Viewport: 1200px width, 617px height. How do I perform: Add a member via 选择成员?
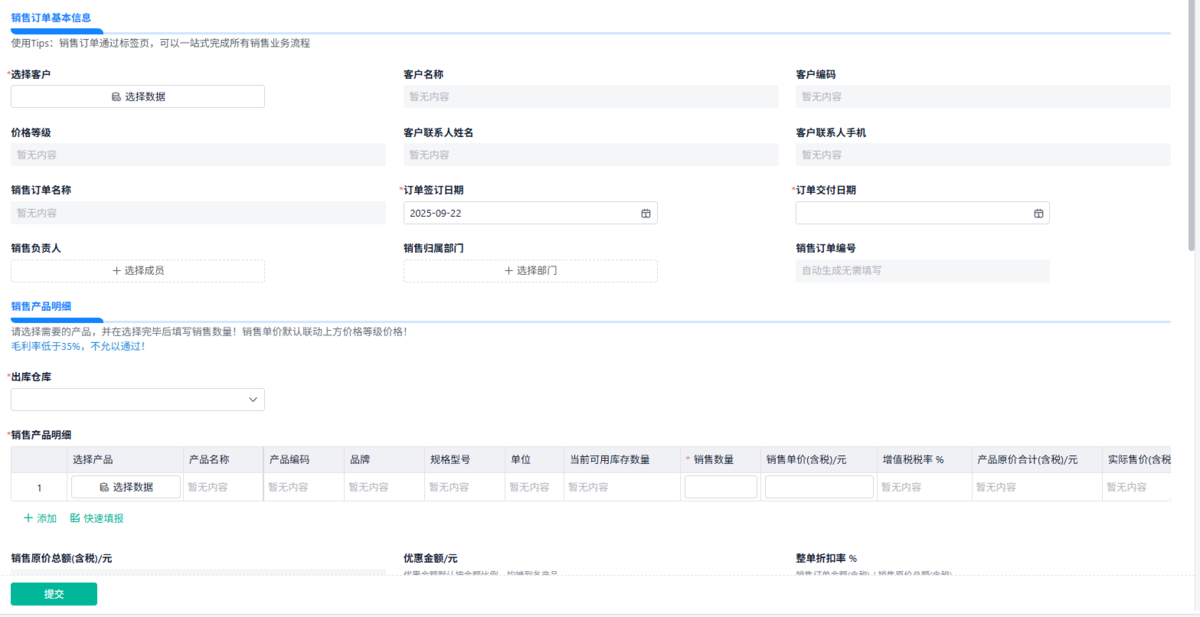coord(138,271)
